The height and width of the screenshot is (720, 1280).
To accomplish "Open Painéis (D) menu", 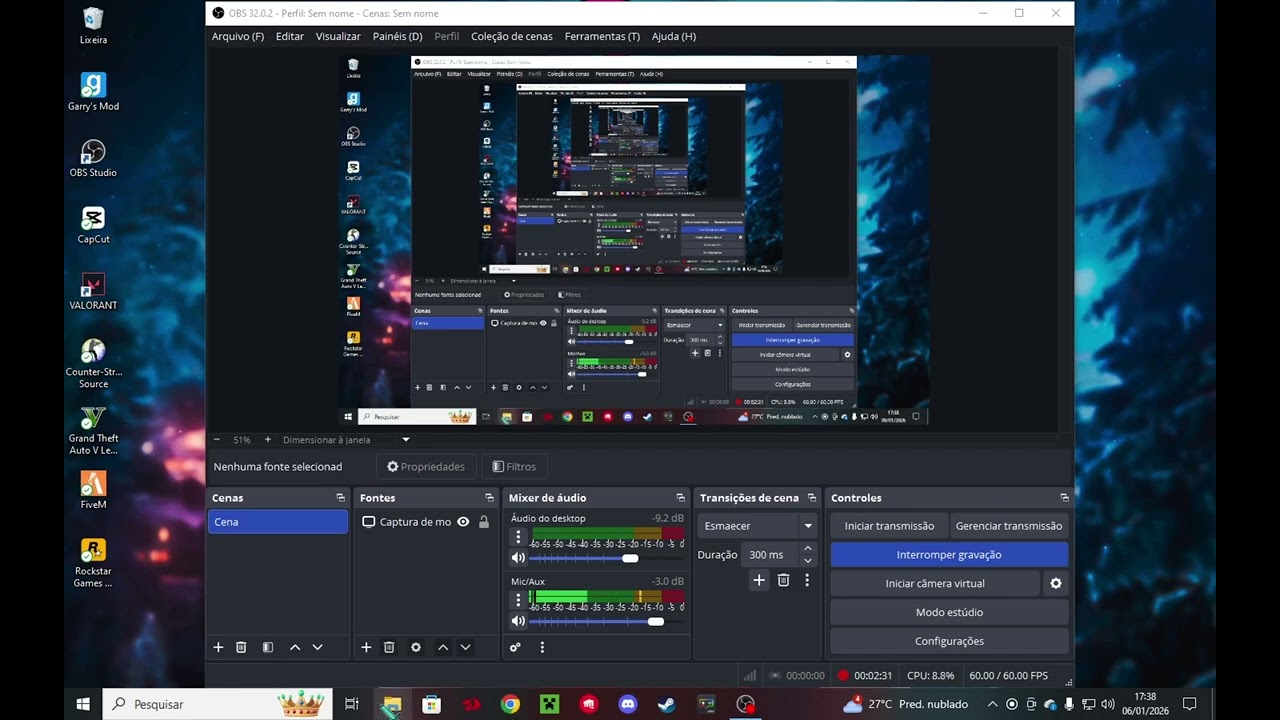I will coord(397,36).
